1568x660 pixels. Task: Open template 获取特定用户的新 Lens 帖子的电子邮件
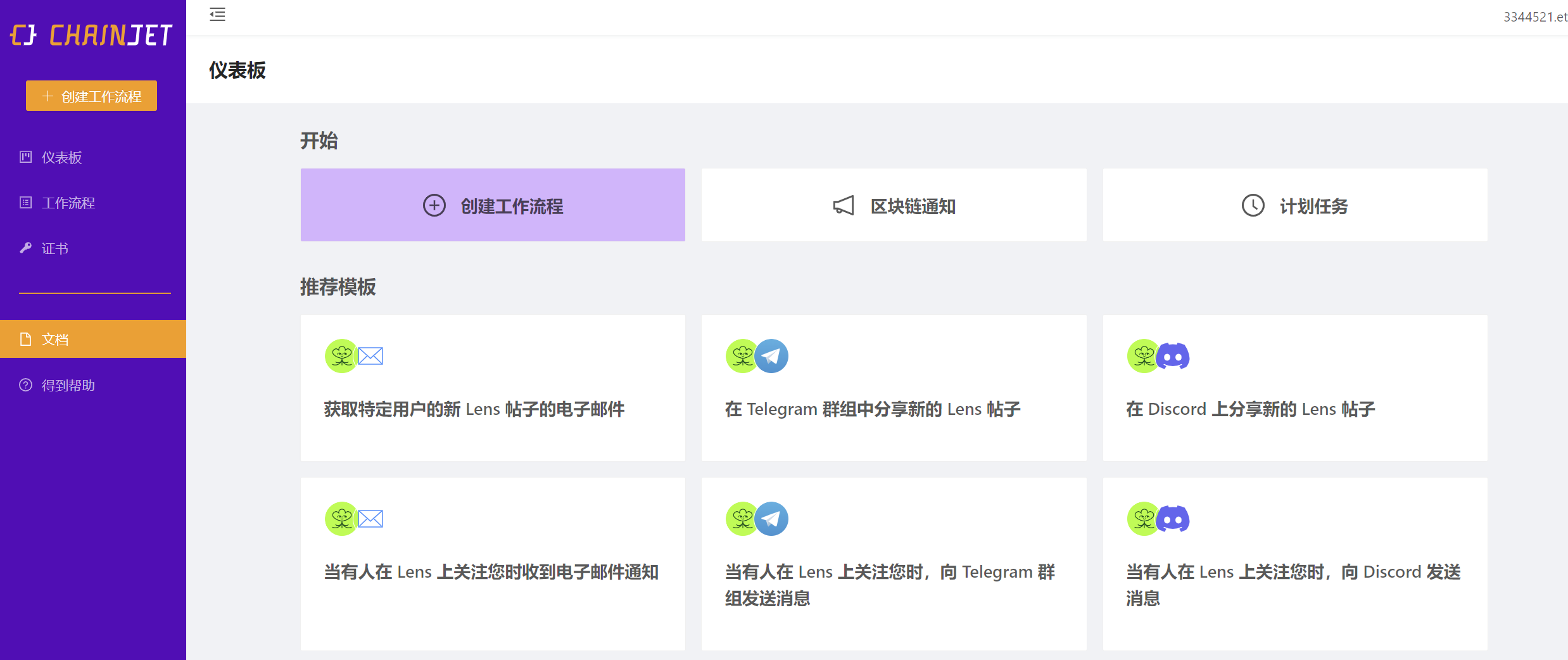point(493,388)
